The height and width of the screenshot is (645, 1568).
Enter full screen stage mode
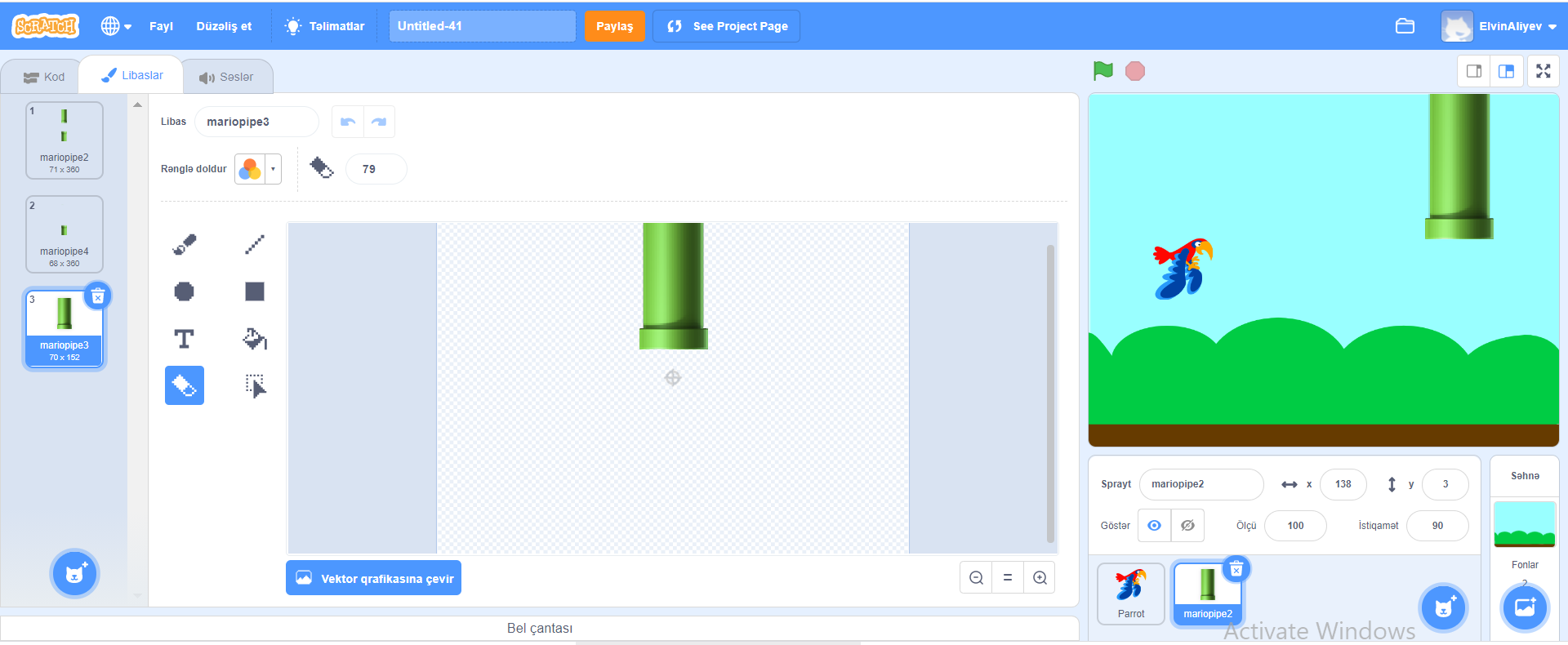1543,72
